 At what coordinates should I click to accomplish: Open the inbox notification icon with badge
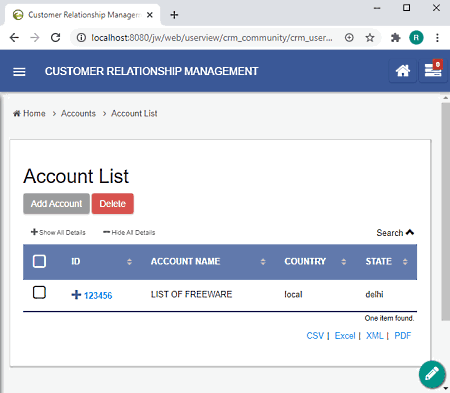433,70
